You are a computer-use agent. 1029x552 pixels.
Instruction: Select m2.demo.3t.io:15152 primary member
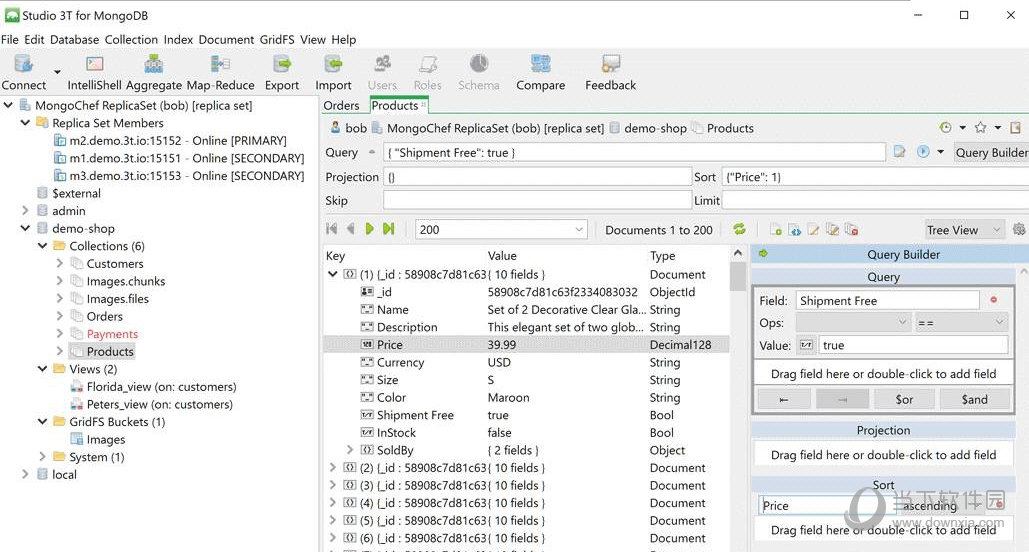178,140
